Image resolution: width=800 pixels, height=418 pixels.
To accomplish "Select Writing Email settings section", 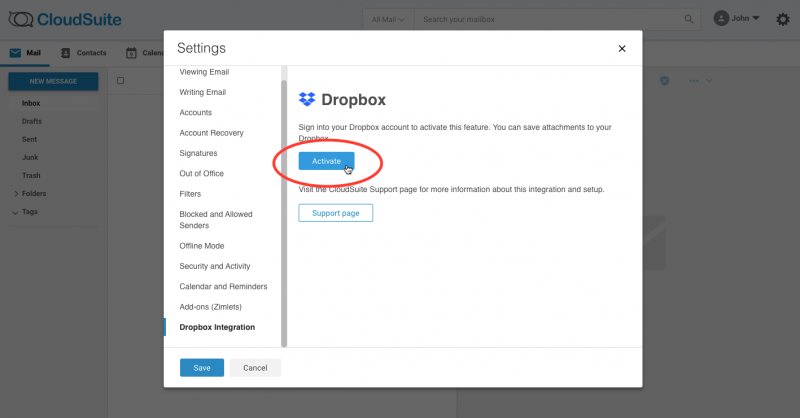I will pos(203,92).
